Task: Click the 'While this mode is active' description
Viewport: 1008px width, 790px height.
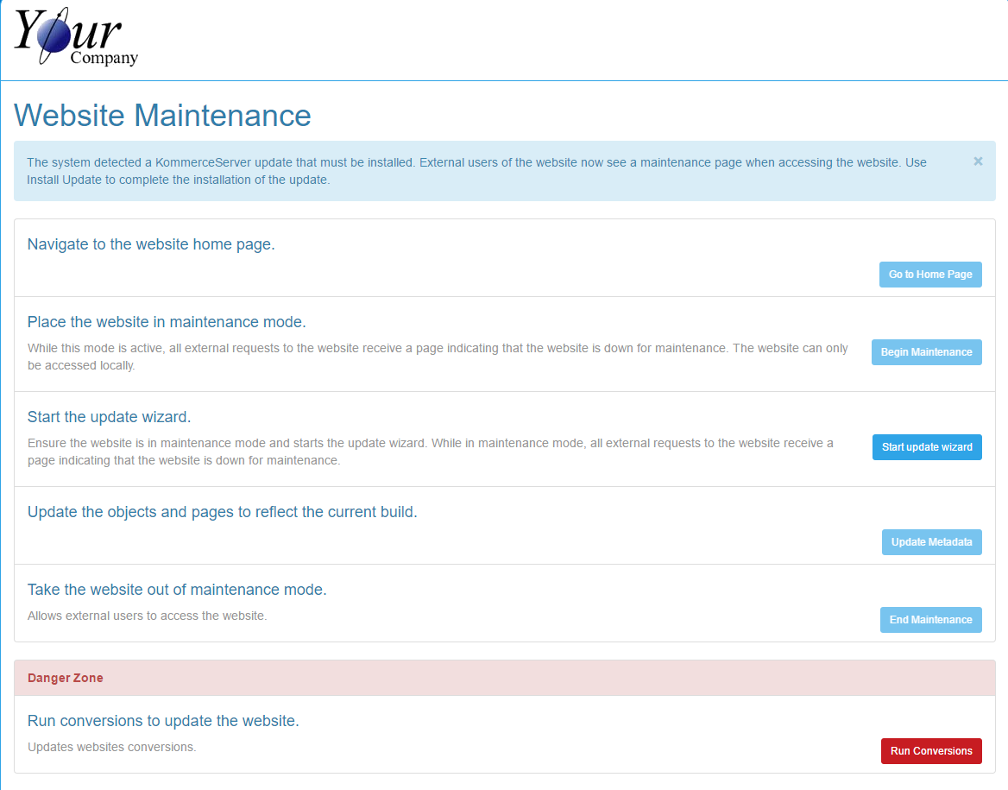Action: (x=438, y=357)
